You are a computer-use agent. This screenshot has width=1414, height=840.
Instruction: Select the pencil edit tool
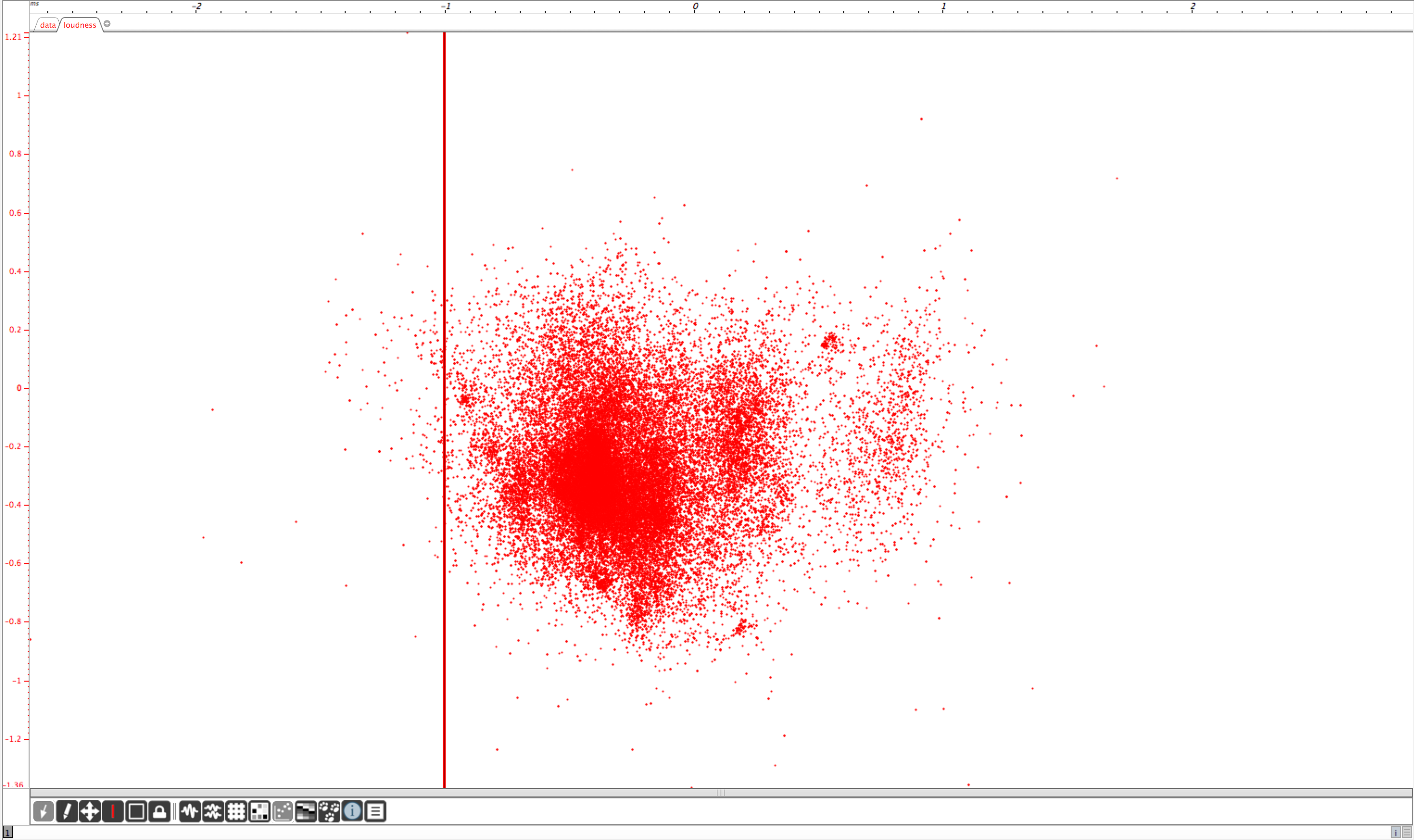pyautogui.click(x=67, y=811)
